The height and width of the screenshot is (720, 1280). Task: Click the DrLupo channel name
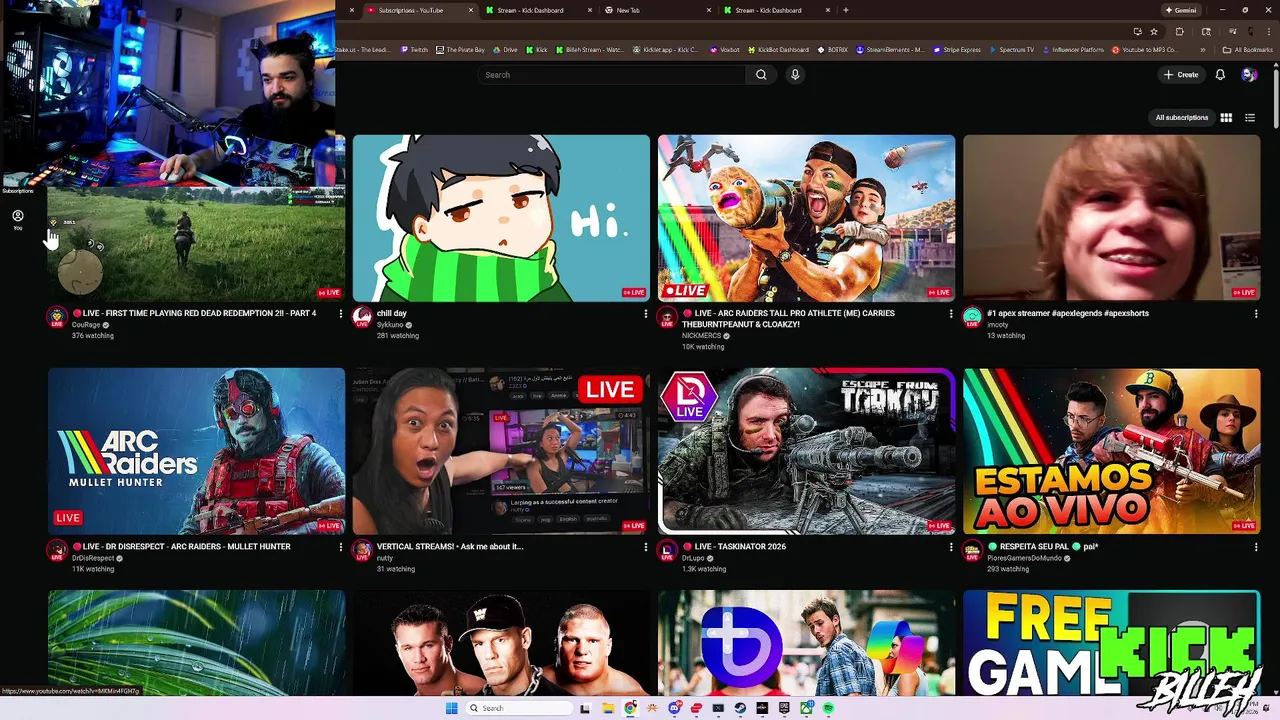[x=693, y=558]
